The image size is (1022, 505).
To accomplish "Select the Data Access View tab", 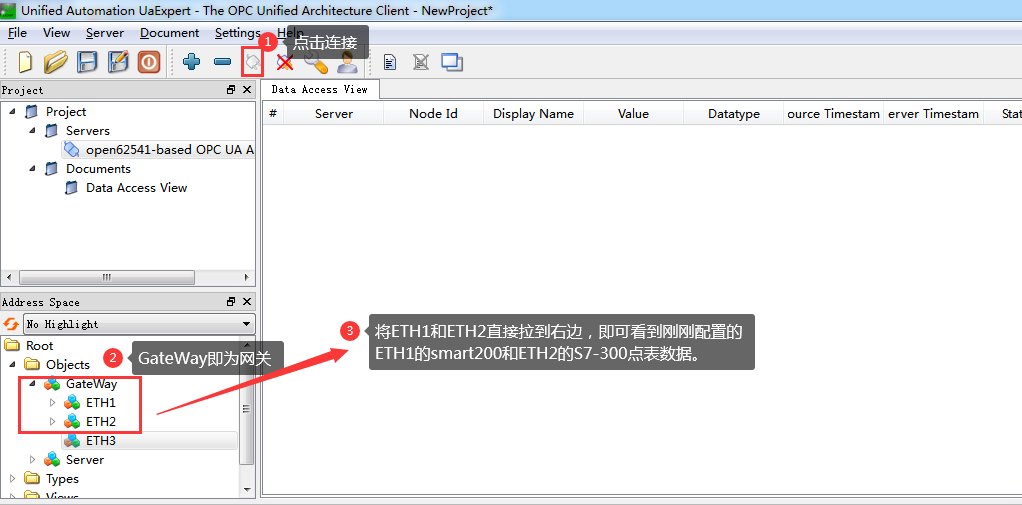I will (x=319, y=89).
